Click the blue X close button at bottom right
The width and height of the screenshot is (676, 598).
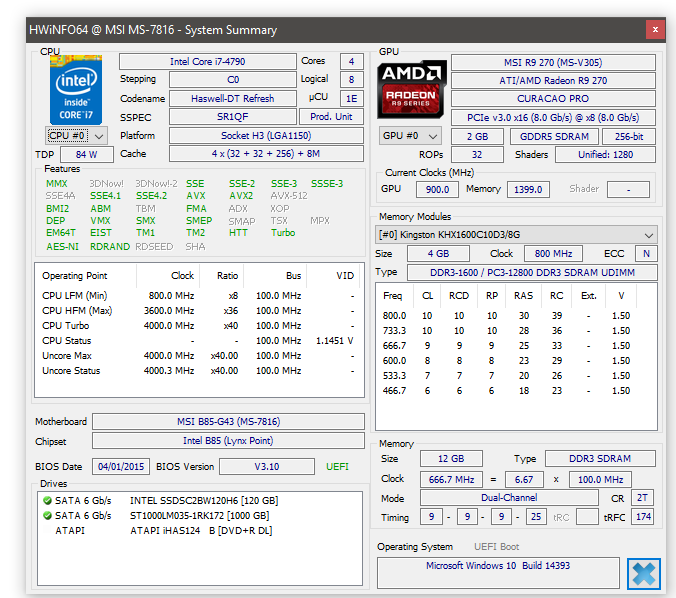[644, 574]
